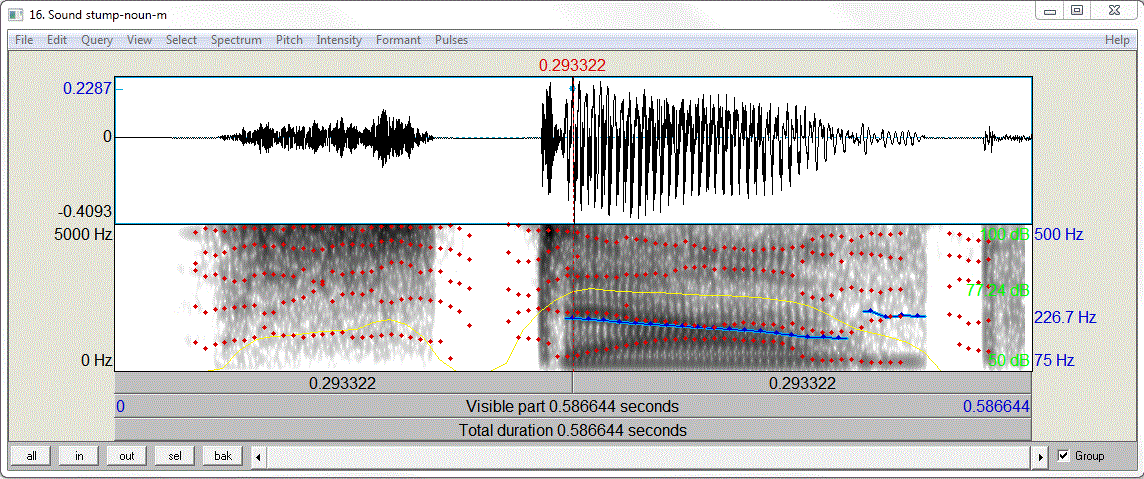Open the Select menu
This screenshot has width=1144, height=479.
tap(182, 40)
